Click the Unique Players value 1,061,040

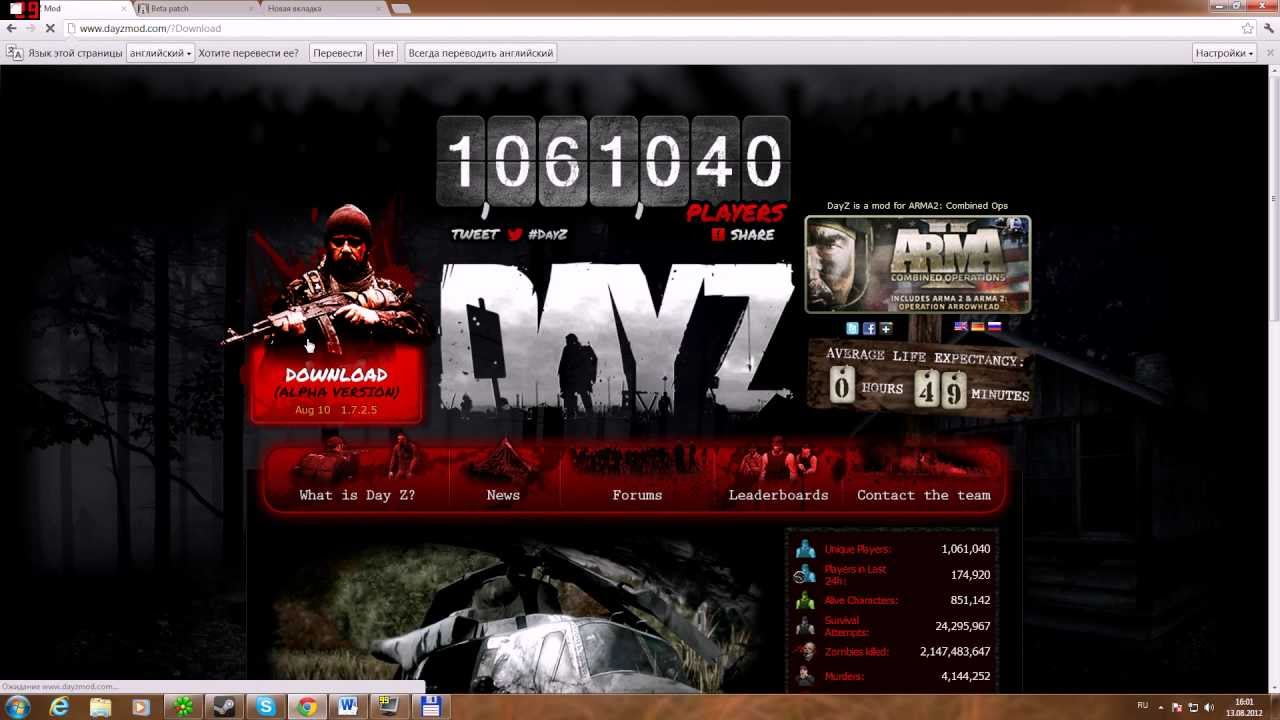[x=965, y=549]
